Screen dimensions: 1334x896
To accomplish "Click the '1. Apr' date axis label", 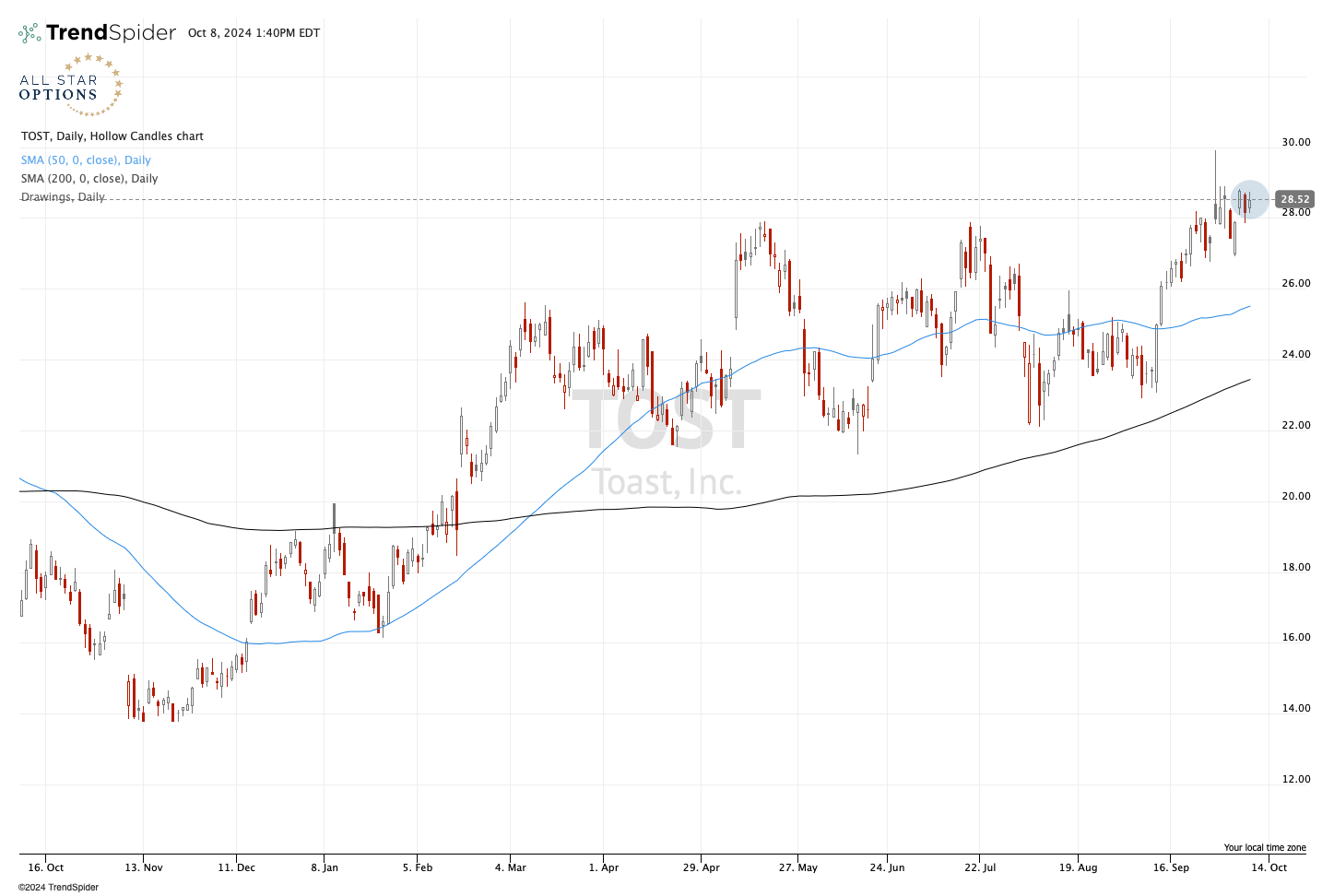I will click(x=604, y=867).
